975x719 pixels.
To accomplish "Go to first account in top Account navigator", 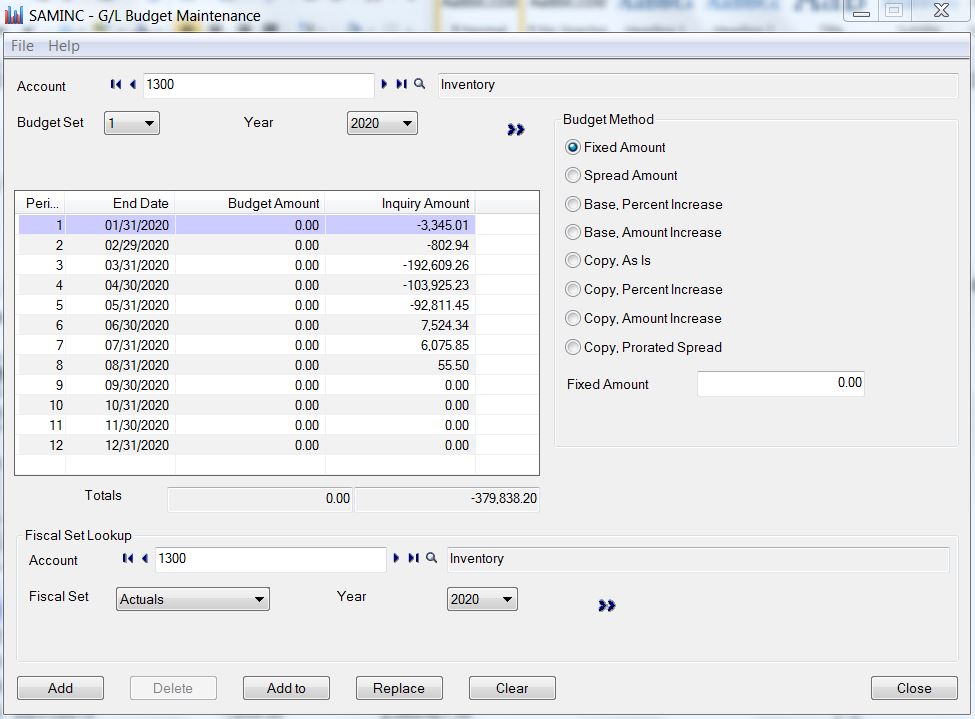I will (116, 84).
